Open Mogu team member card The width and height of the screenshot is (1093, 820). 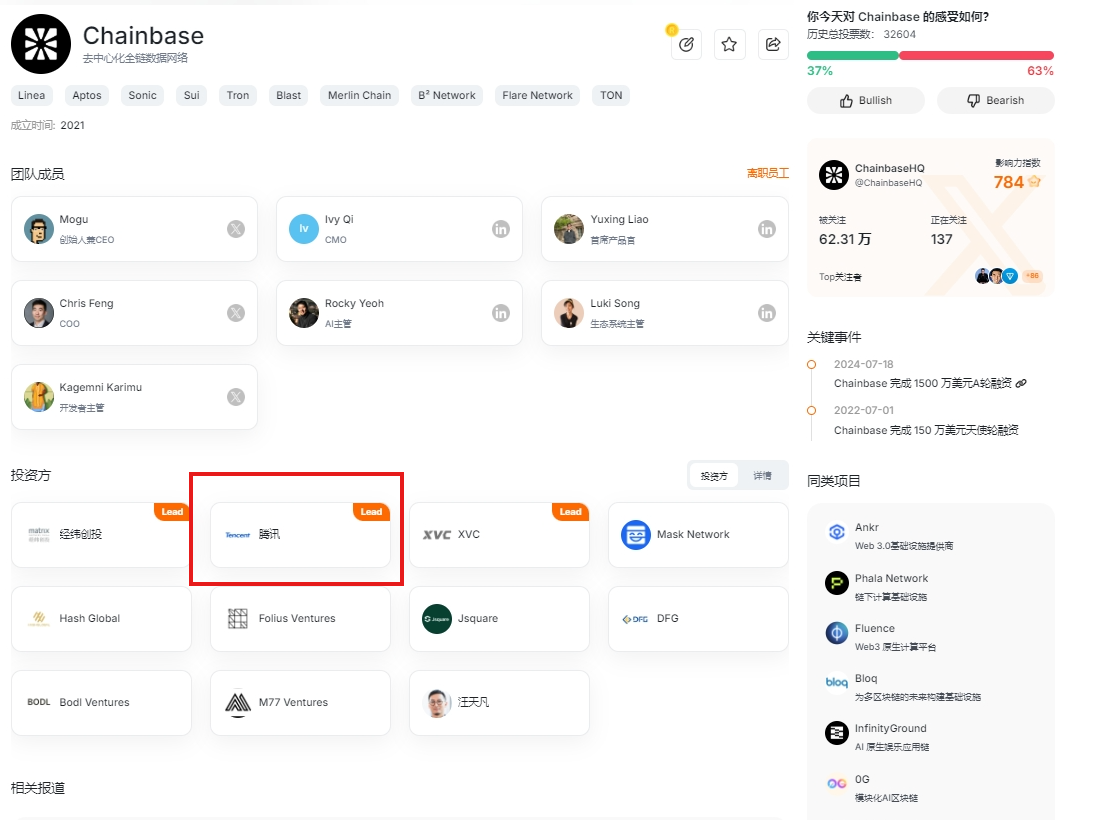135,229
